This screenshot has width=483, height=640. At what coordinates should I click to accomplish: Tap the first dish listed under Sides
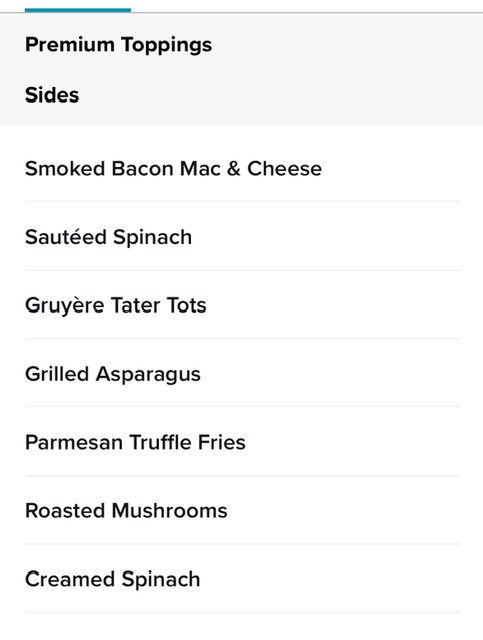click(x=243, y=169)
